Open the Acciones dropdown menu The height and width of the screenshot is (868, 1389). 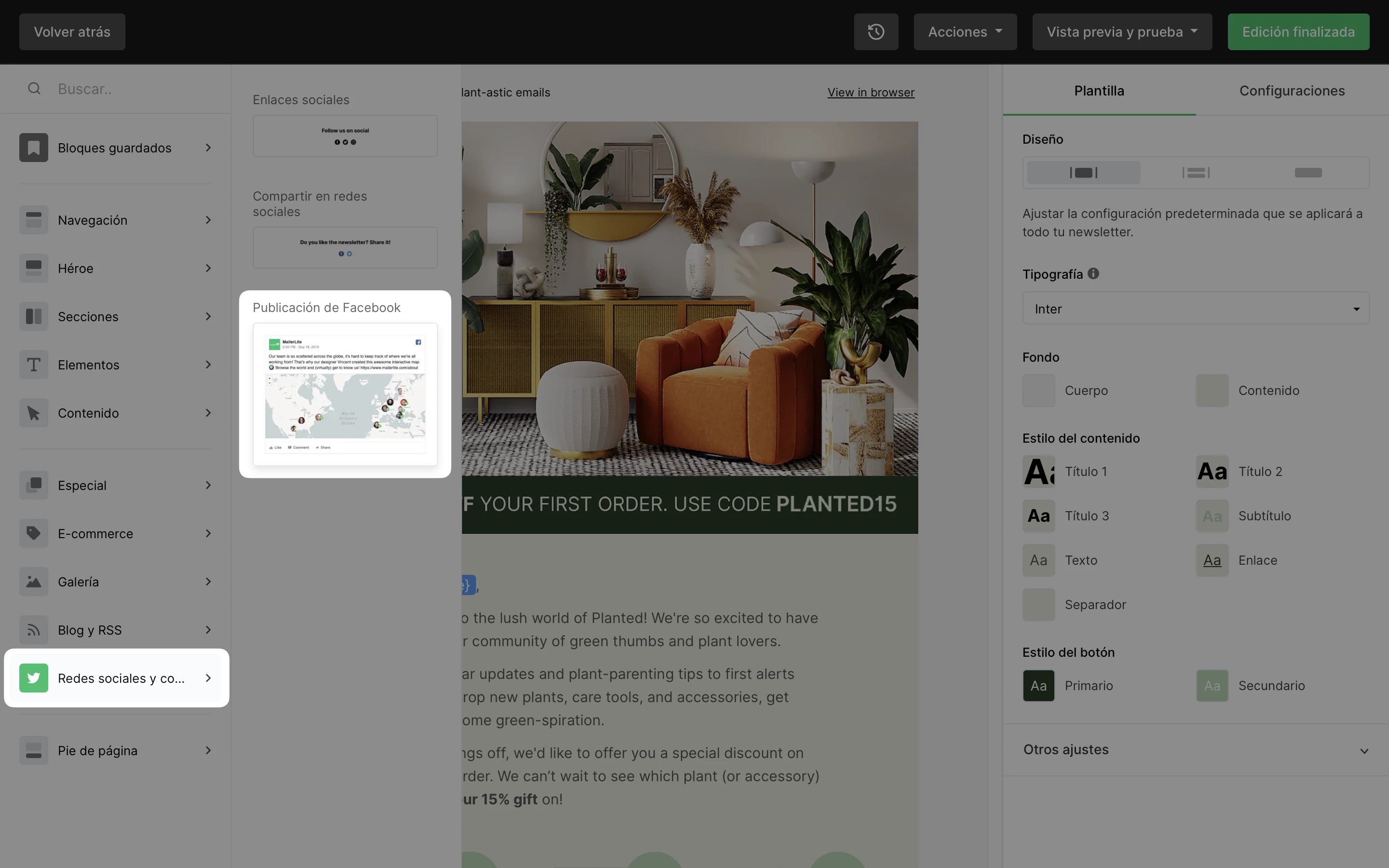click(x=964, y=32)
